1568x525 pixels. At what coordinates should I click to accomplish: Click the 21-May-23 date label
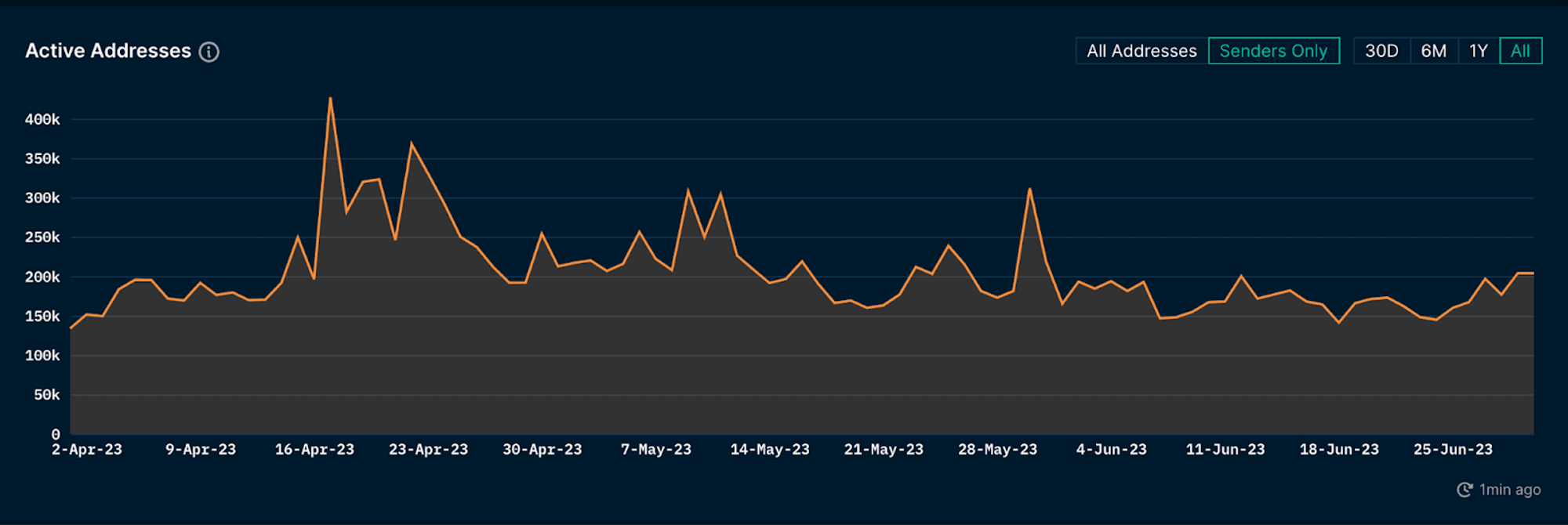(x=884, y=450)
